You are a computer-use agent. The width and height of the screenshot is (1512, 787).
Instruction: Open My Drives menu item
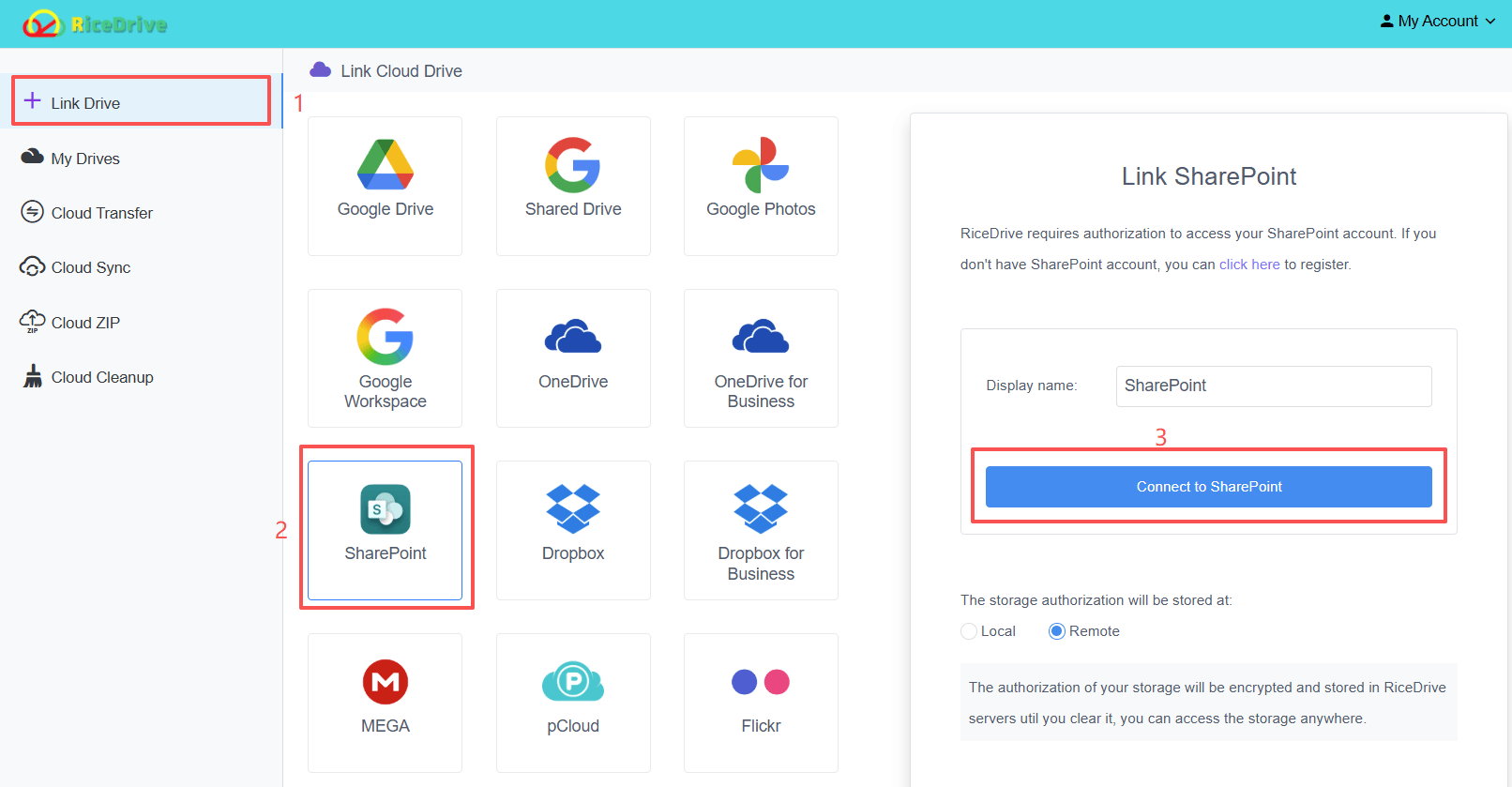(141, 159)
